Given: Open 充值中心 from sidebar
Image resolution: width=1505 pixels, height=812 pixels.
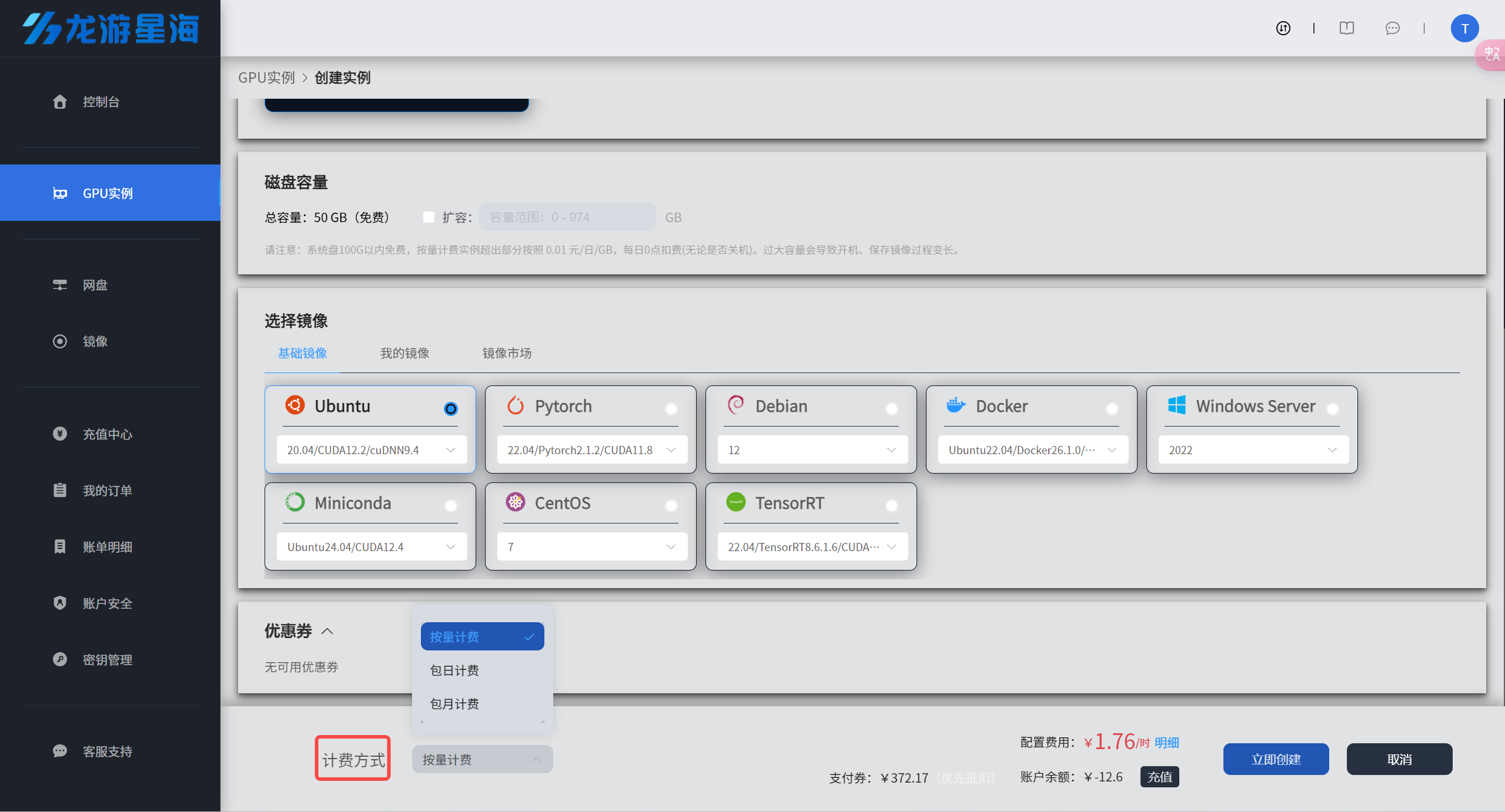Looking at the screenshot, I should (x=107, y=434).
